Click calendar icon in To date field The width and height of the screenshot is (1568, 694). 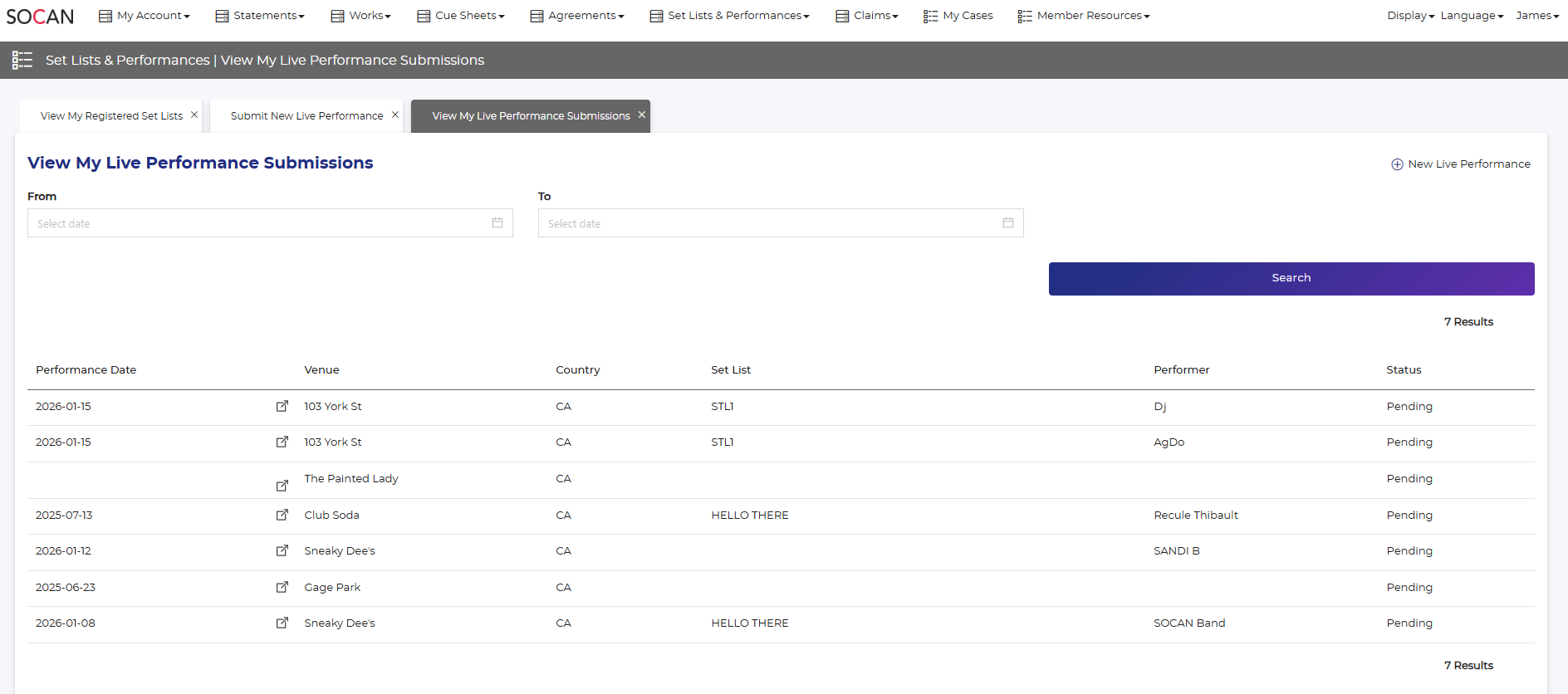pyautogui.click(x=1007, y=222)
